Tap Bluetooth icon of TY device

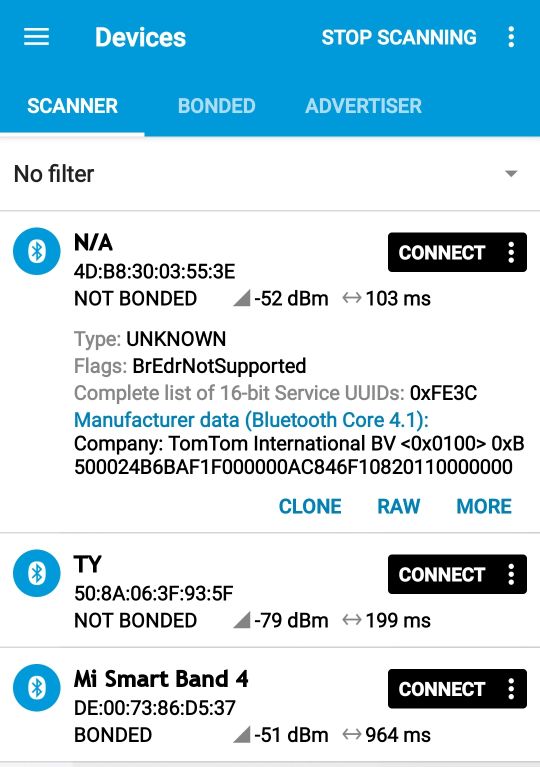(x=37, y=573)
